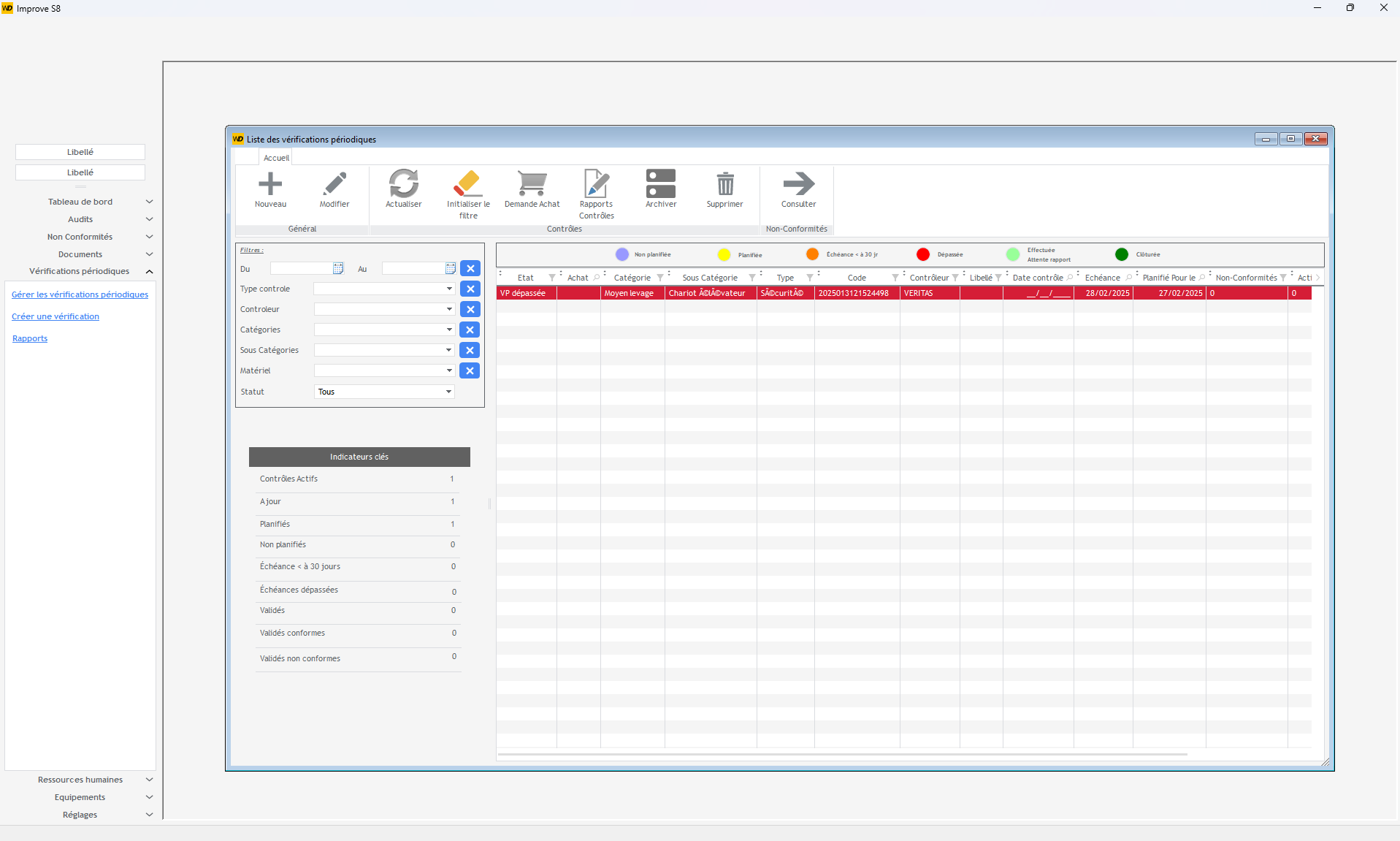Click Créer une vérification link
1400x841 pixels.
[56, 316]
